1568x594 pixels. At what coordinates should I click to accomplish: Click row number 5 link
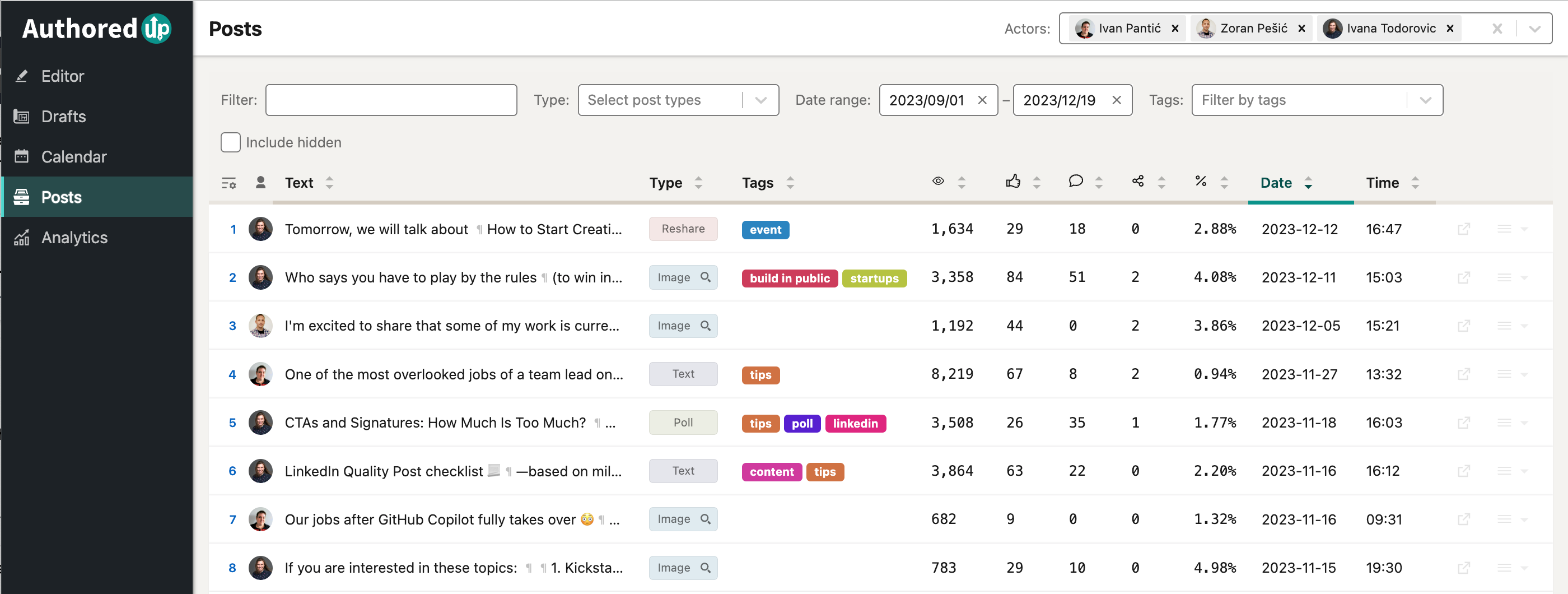232,423
